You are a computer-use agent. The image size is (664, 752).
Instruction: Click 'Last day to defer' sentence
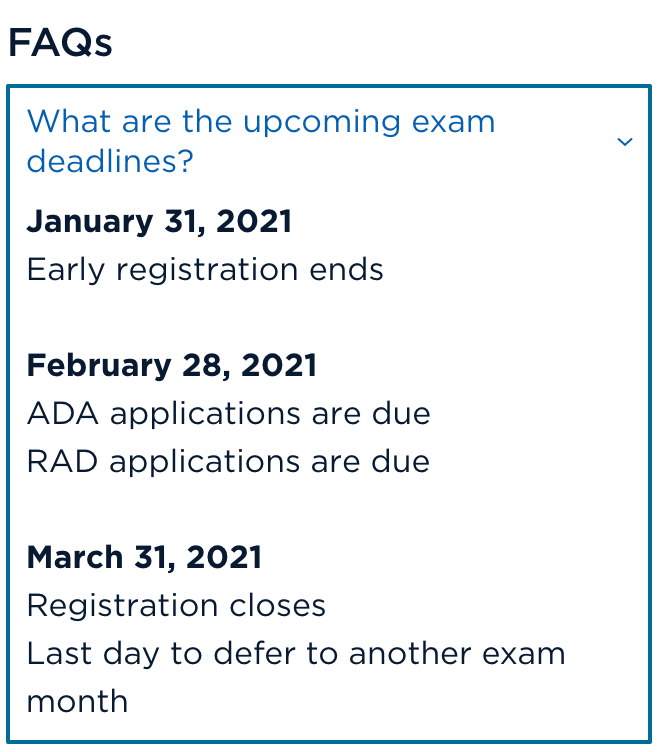(x=296, y=677)
